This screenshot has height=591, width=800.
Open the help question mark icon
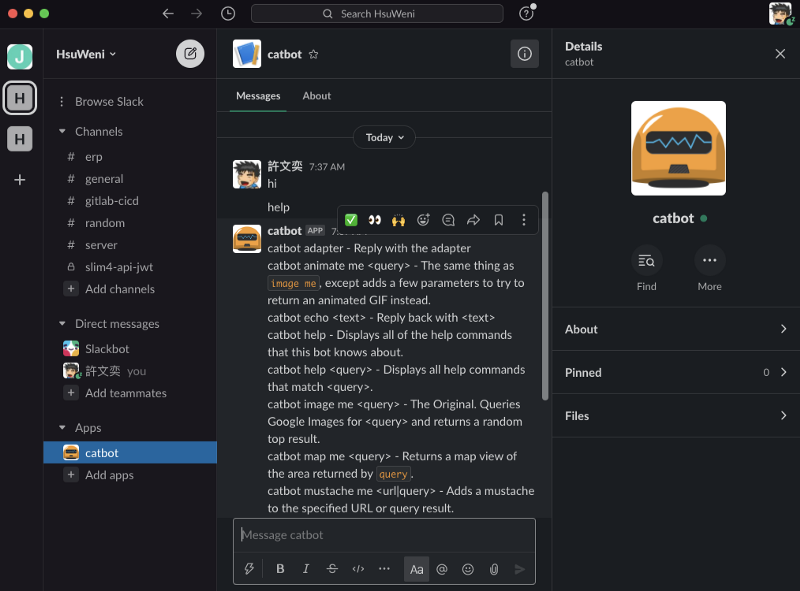(x=526, y=14)
